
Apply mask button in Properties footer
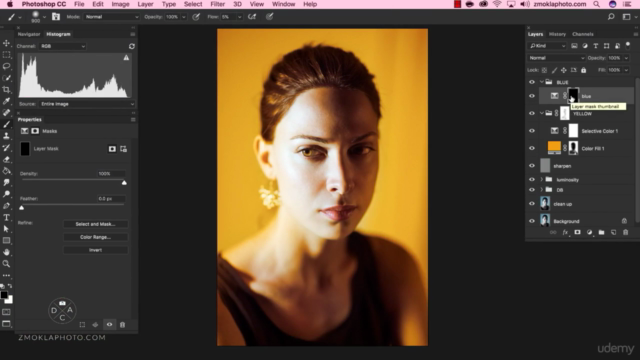[95, 324]
